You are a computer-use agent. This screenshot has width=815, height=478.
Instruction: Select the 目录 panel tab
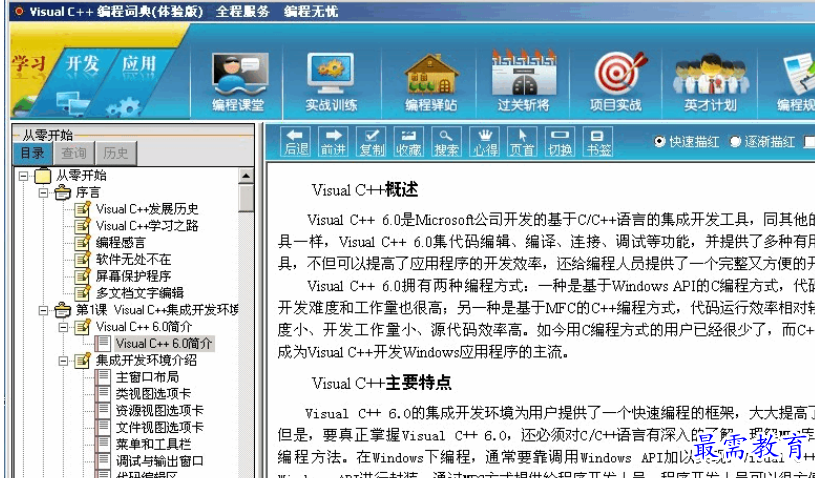[33, 153]
